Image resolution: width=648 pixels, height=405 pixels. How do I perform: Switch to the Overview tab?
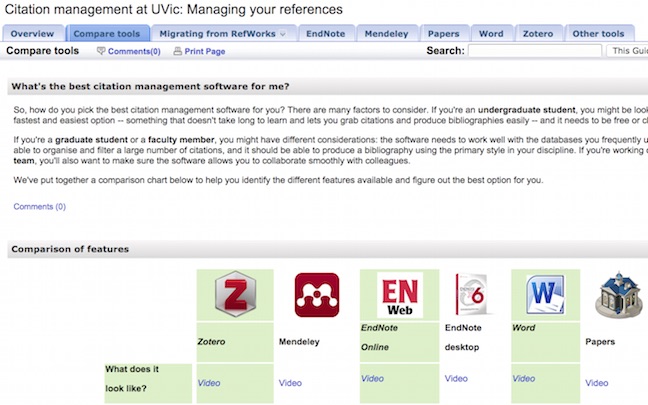(x=32, y=34)
